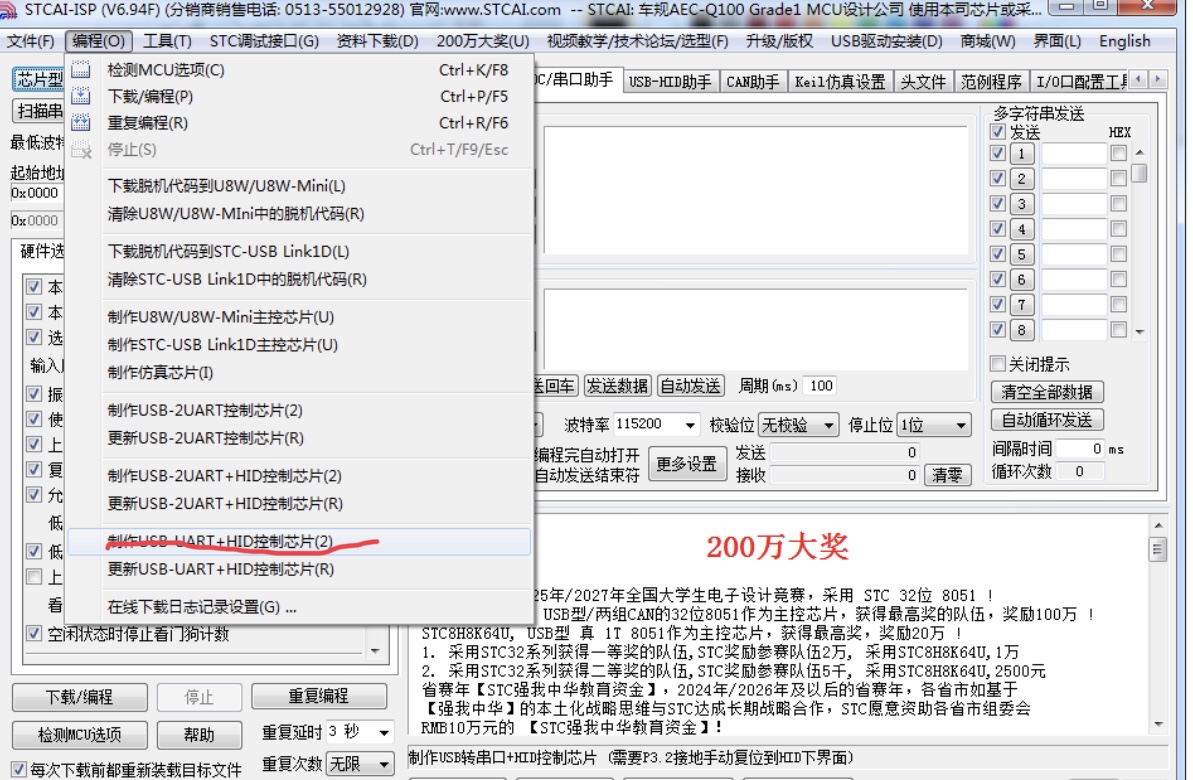Enable HEX for string row 1
The width and height of the screenshot is (1193, 780).
click(1118, 154)
